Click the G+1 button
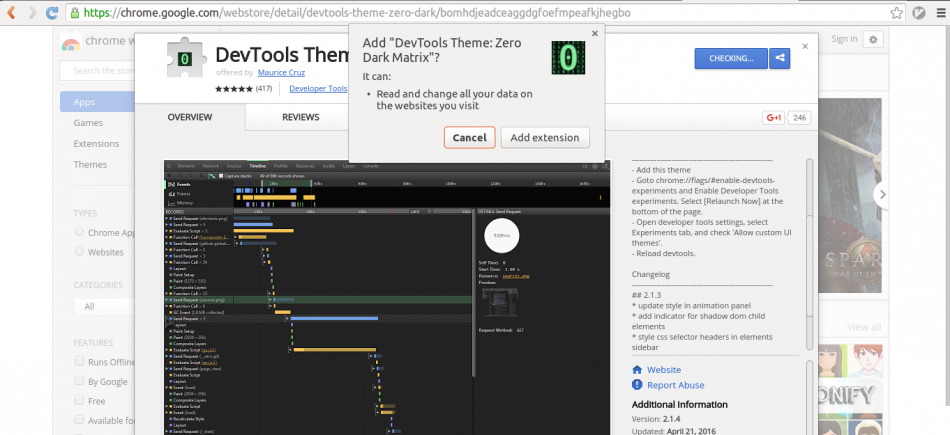950x435 pixels. (774, 118)
